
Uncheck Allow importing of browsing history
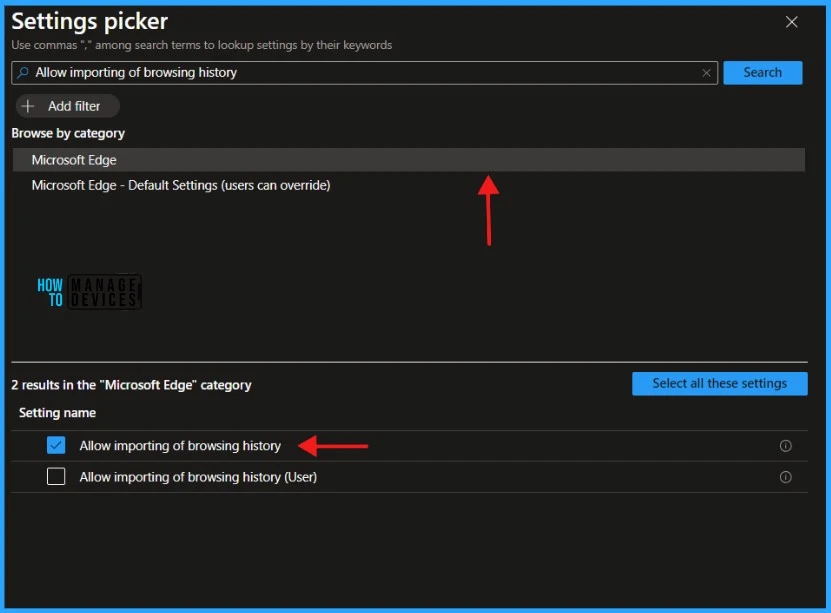point(56,446)
